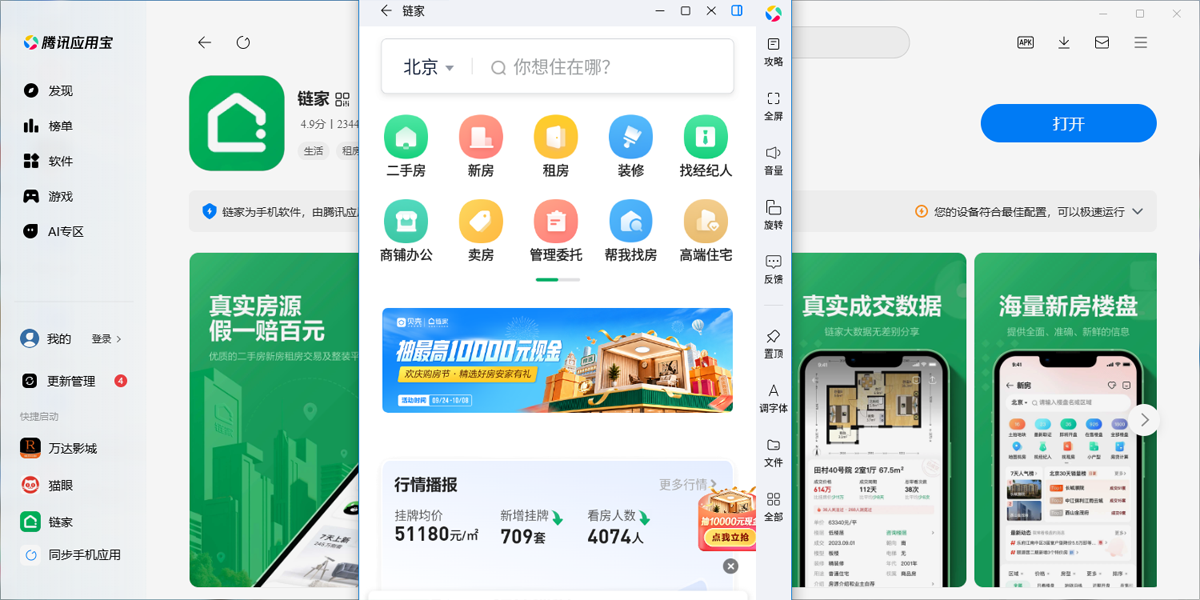This screenshot has width=1200, height=600.
Task: Click the refresh icon in 腾讯应用宝
Action: (243, 43)
